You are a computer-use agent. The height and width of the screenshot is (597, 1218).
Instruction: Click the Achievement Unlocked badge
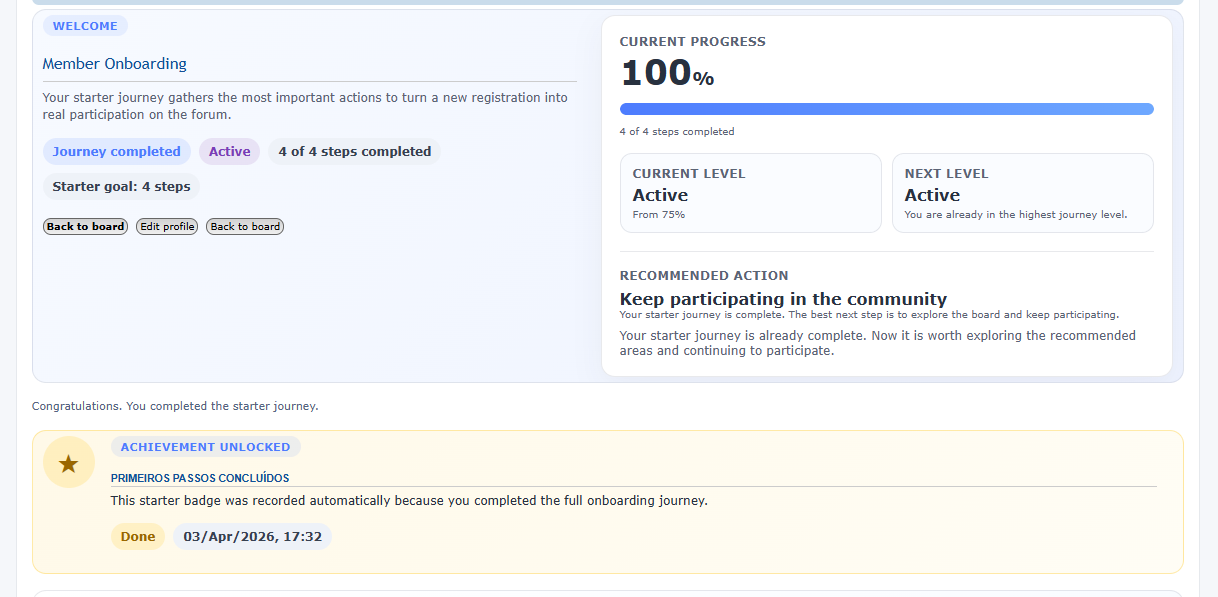(205, 447)
